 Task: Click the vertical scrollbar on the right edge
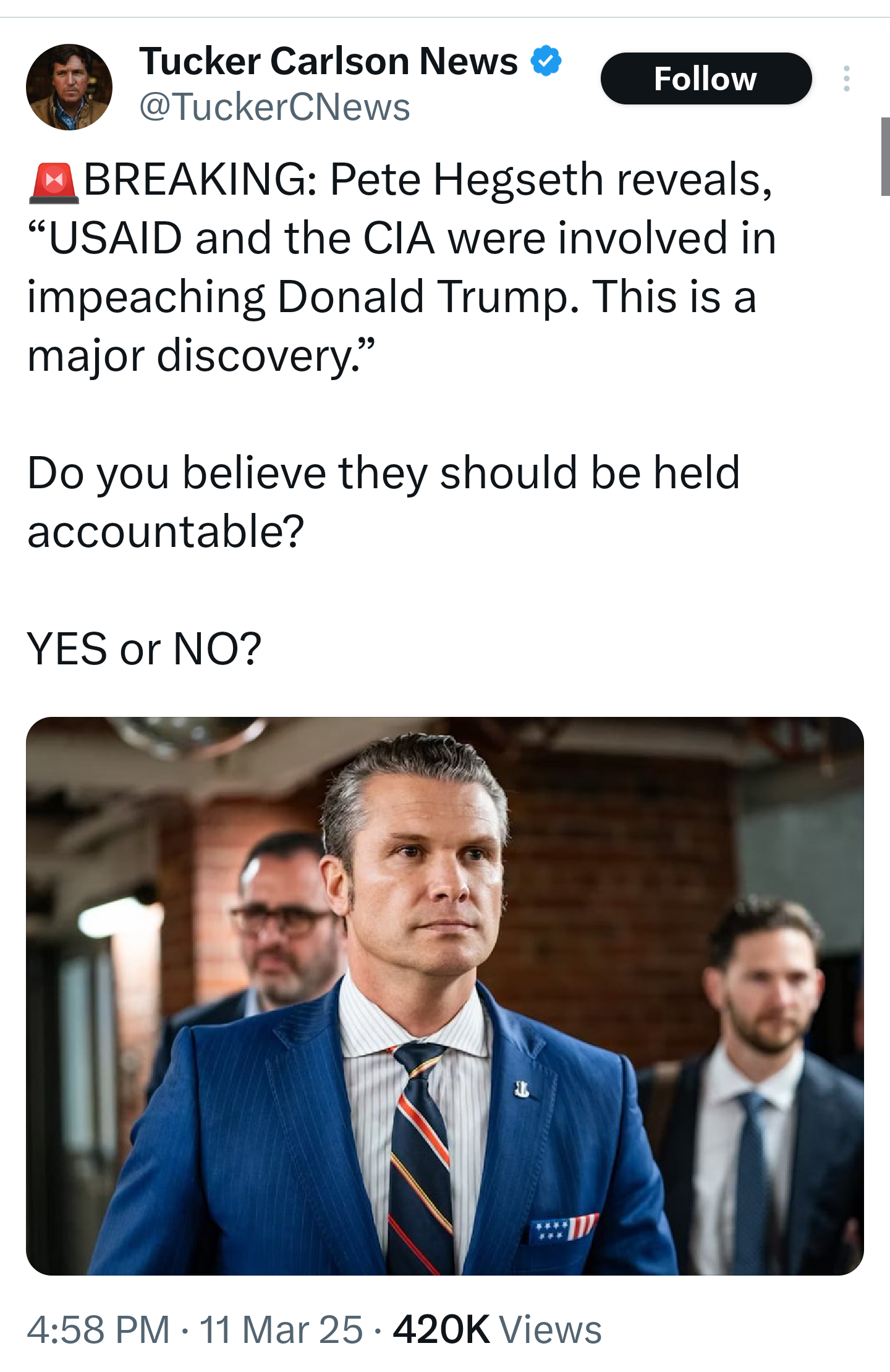(885, 156)
